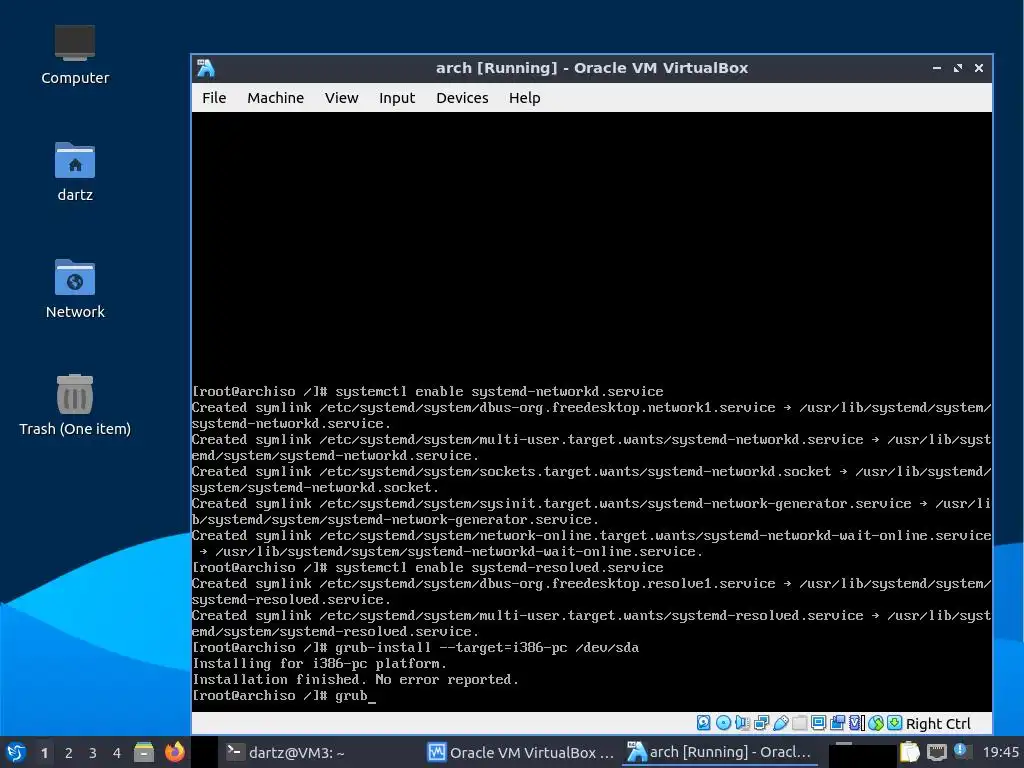
Task: Switch to workspace 1
Action: 44,753
